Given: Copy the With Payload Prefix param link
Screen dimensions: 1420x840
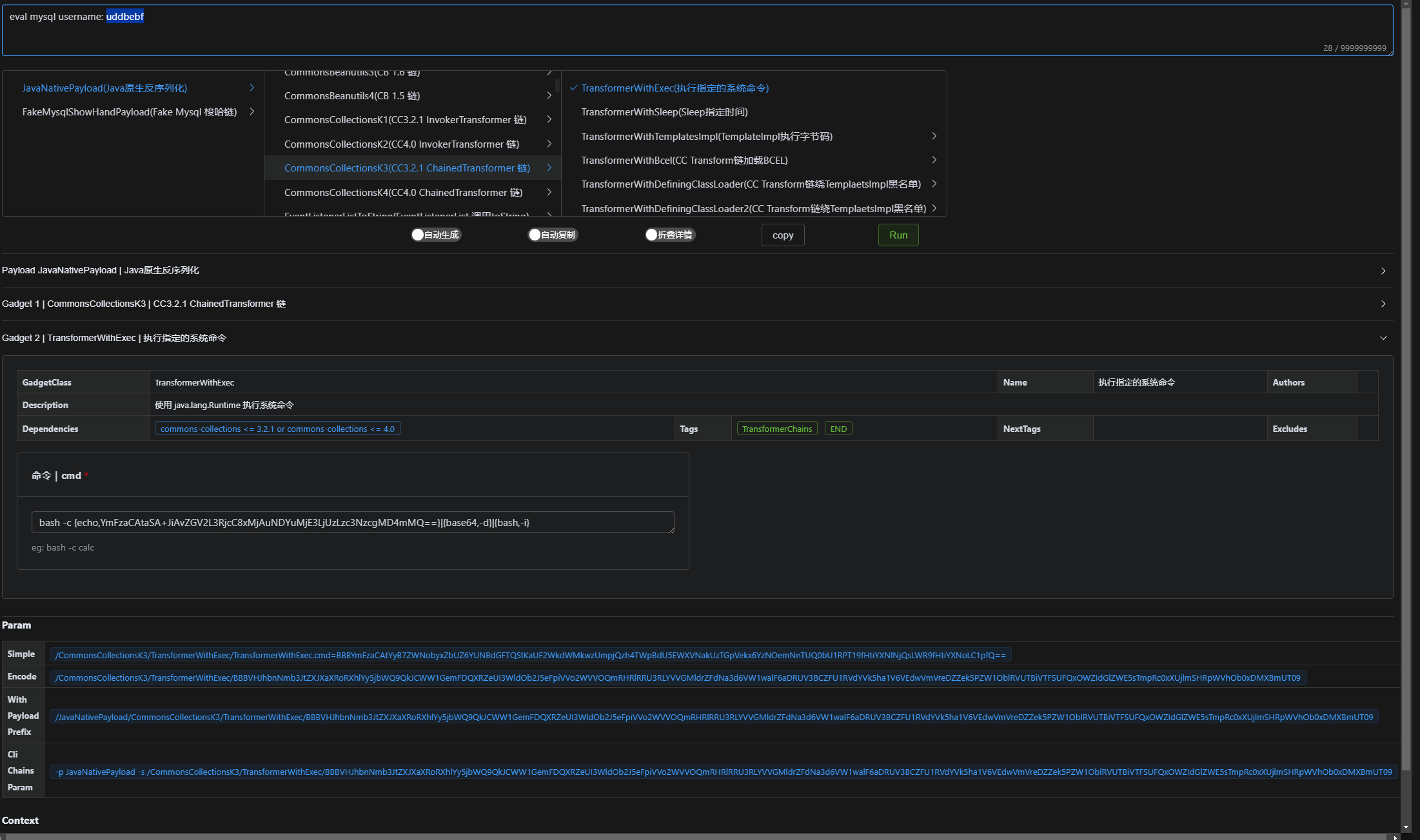Looking at the screenshot, I should click(714, 717).
